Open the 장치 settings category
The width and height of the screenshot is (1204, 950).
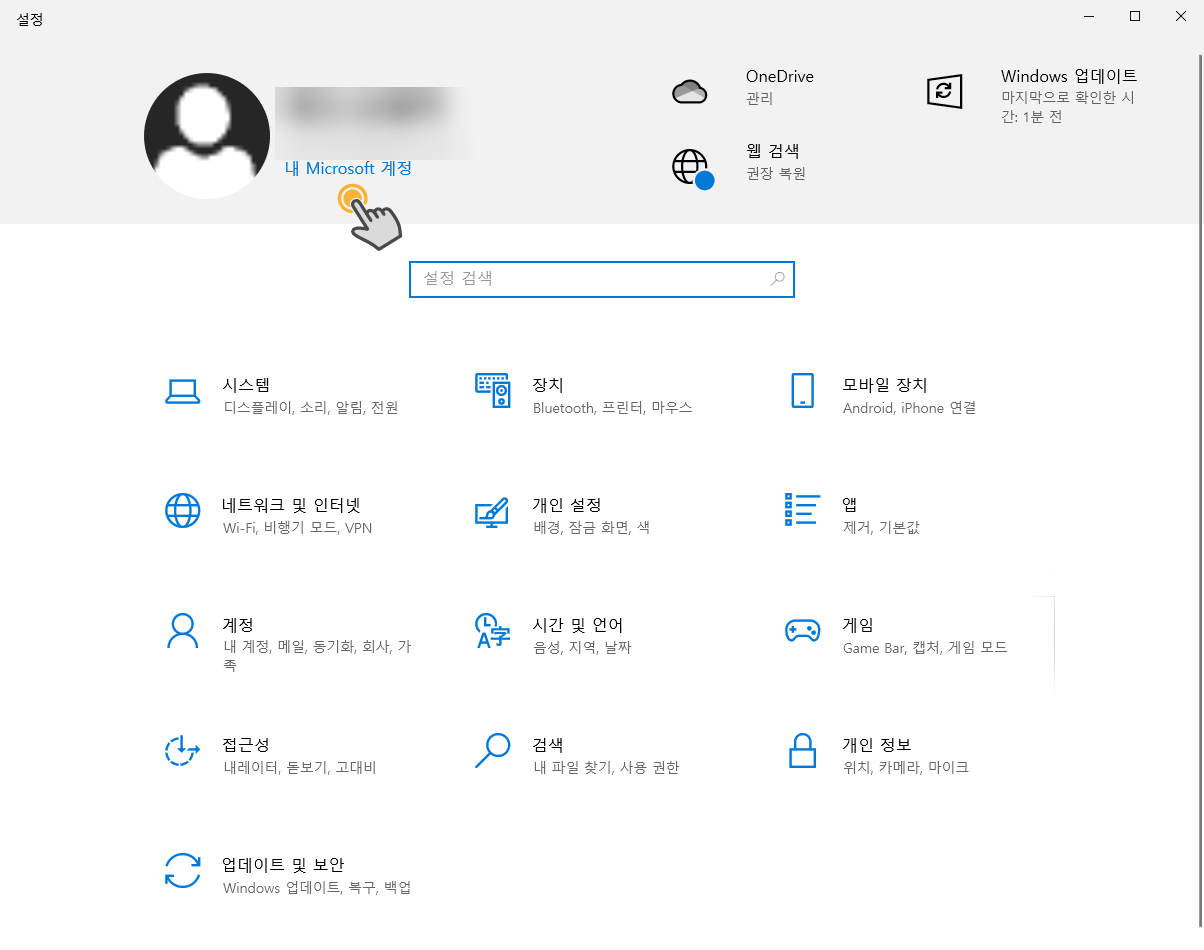click(x=548, y=385)
